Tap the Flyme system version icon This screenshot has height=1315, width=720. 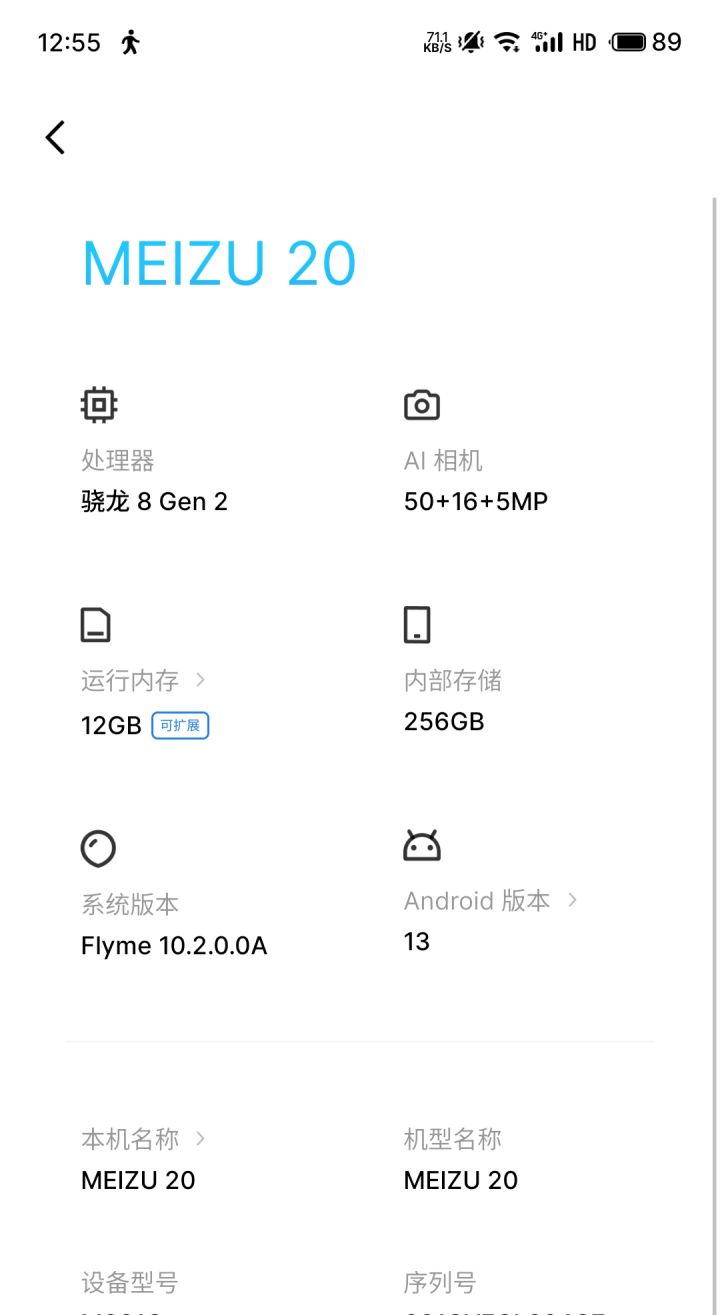click(x=98, y=849)
